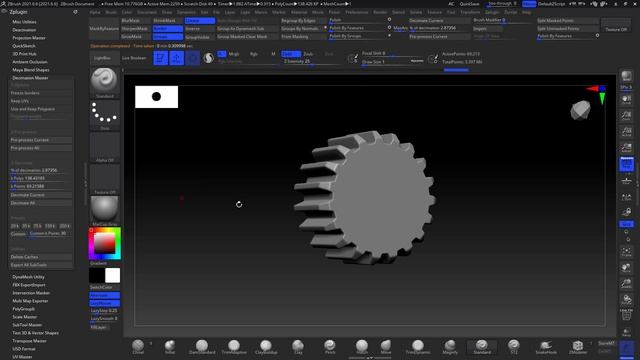Select the TrimDynamic brush

tap(418, 347)
